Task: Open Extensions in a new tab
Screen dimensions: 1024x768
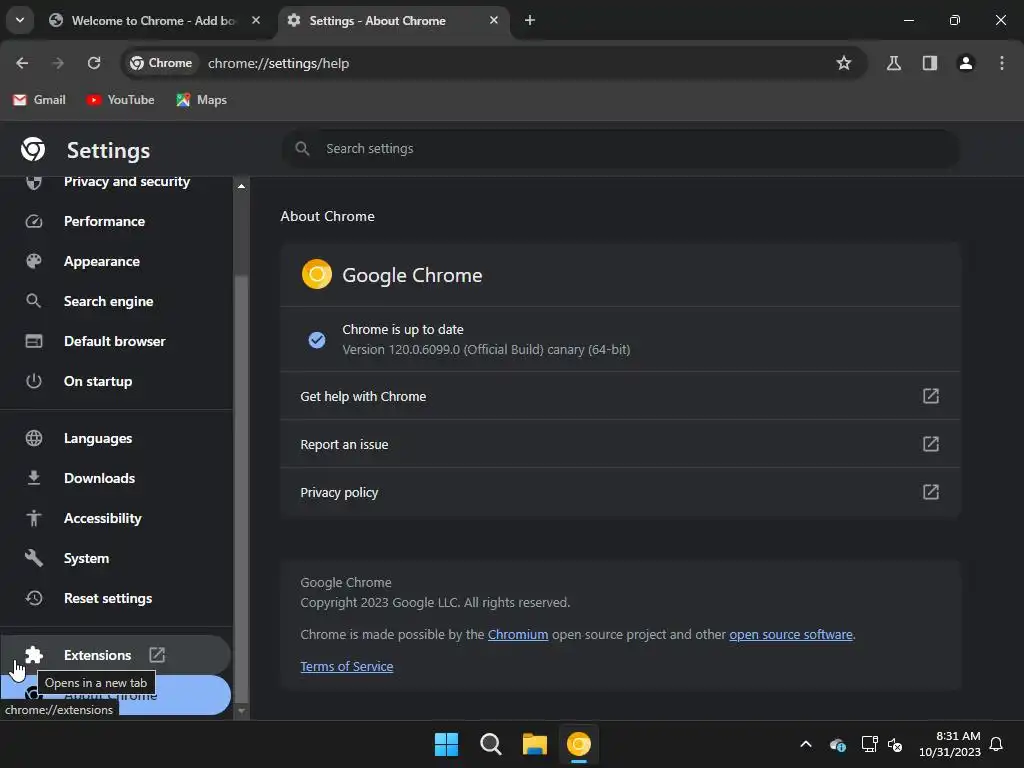Action: (x=116, y=655)
